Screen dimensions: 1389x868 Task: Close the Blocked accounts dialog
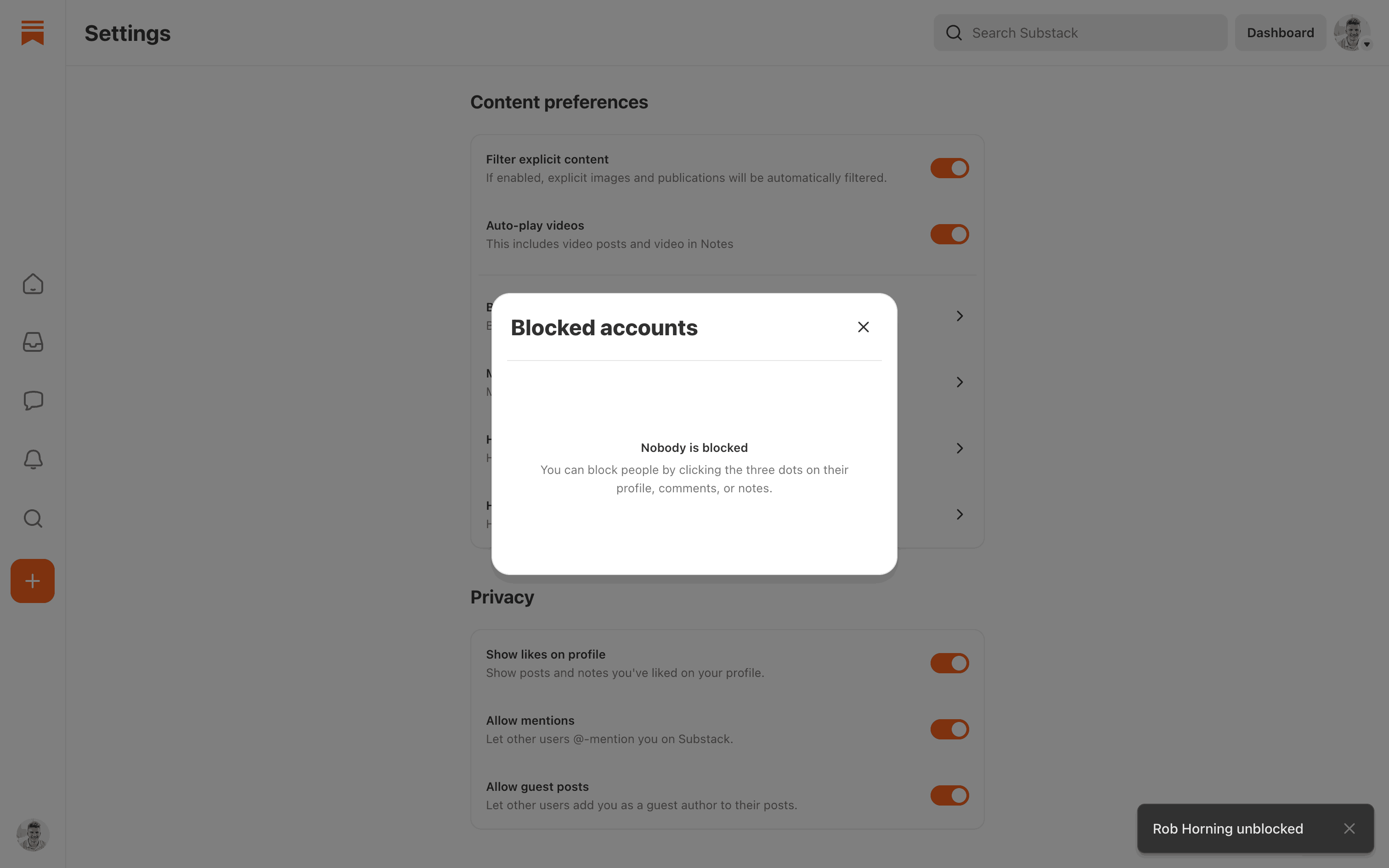tap(863, 327)
